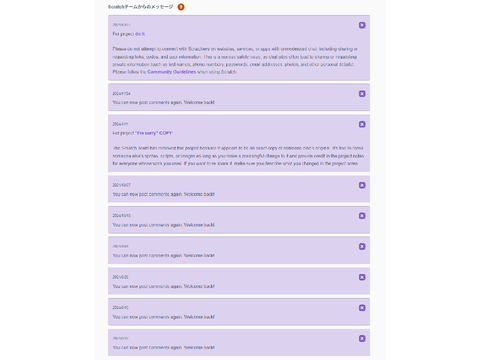Dismiss the sixth "Welcome back!" comment notice
The image size is (480, 360).
[x=362, y=308]
